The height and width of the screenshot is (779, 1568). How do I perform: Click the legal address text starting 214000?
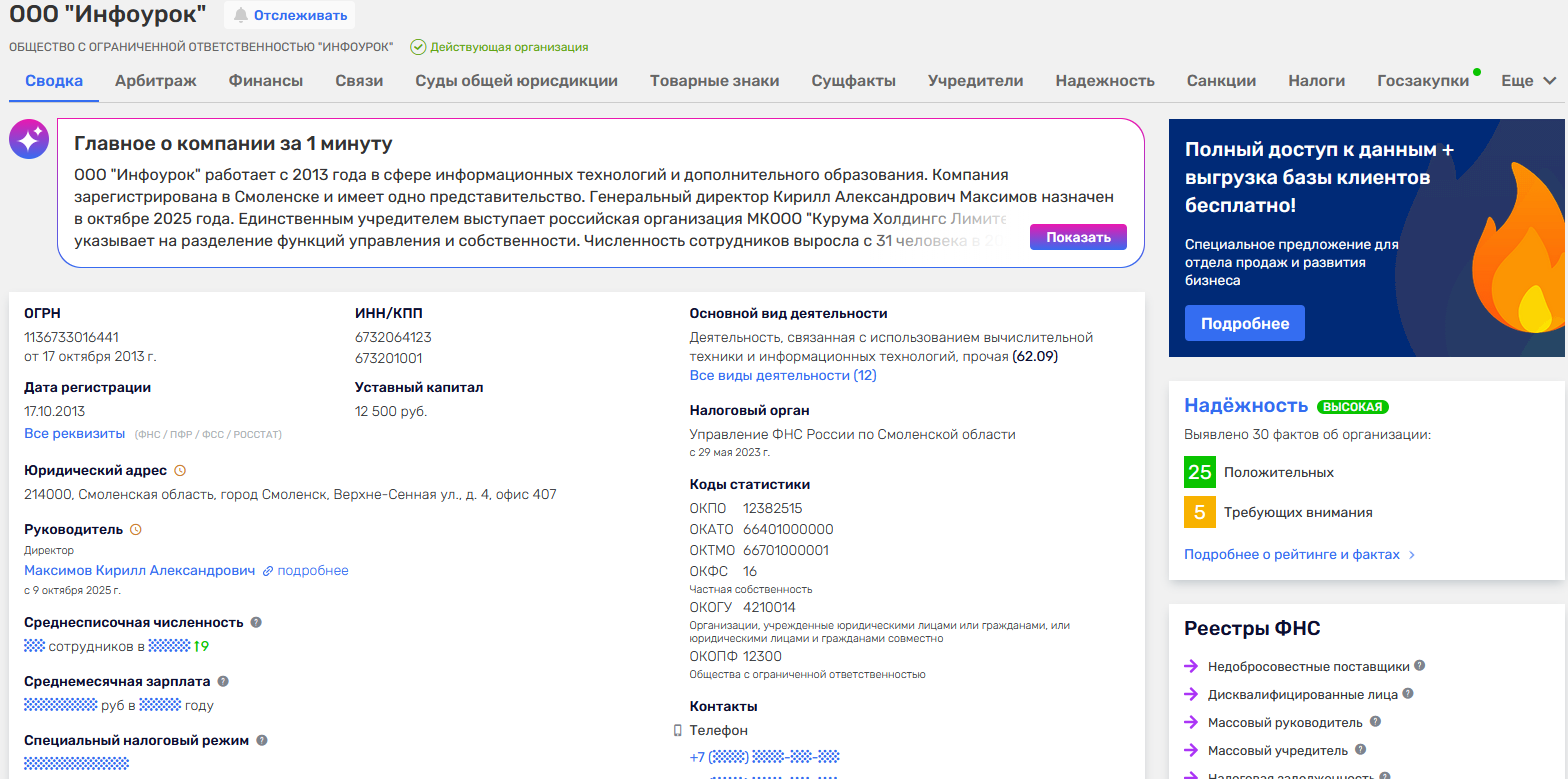(290, 494)
